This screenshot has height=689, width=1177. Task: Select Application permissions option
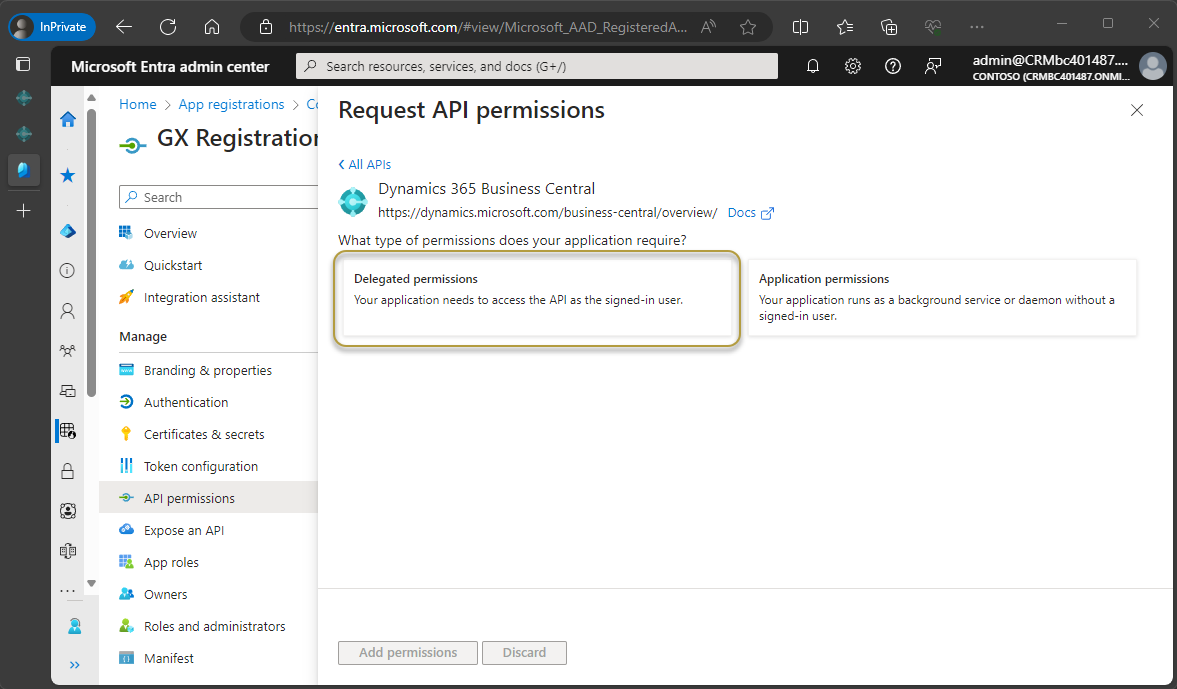pyautogui.click(x=942, y=298)
